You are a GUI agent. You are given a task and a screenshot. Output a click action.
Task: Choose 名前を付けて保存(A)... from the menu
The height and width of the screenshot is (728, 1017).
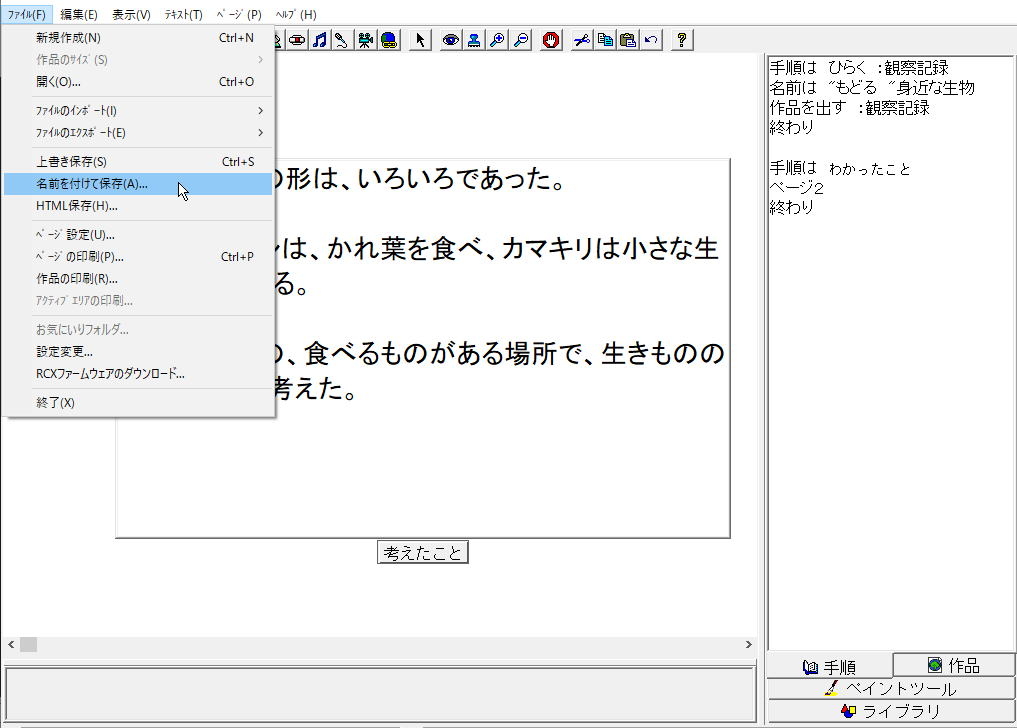[92, 184]
